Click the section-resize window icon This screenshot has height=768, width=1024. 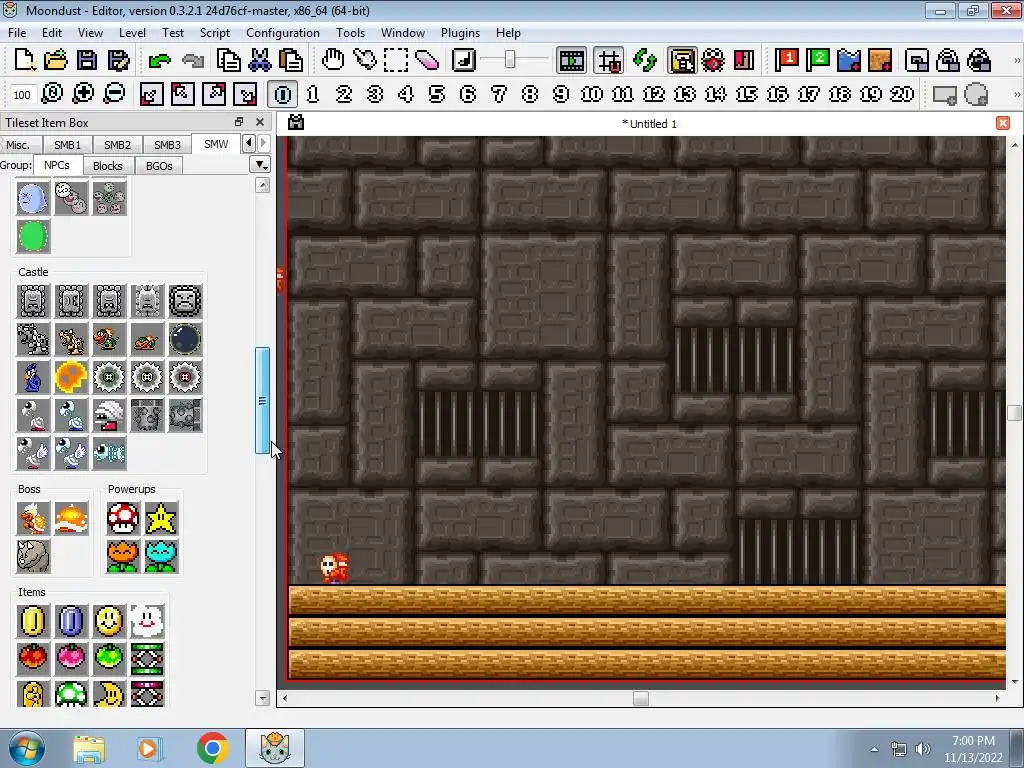917,61
